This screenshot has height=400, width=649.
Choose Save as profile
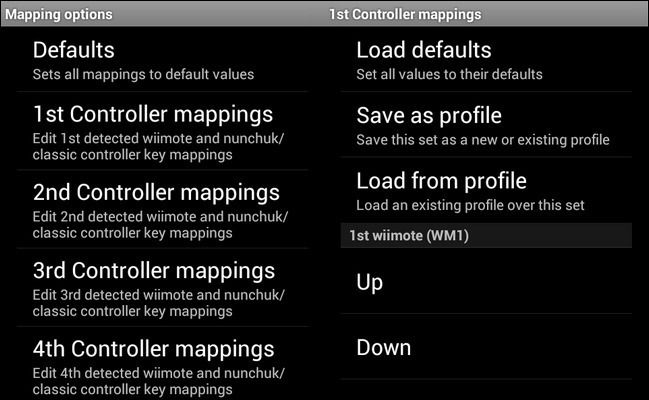click(x=428, y=115)
